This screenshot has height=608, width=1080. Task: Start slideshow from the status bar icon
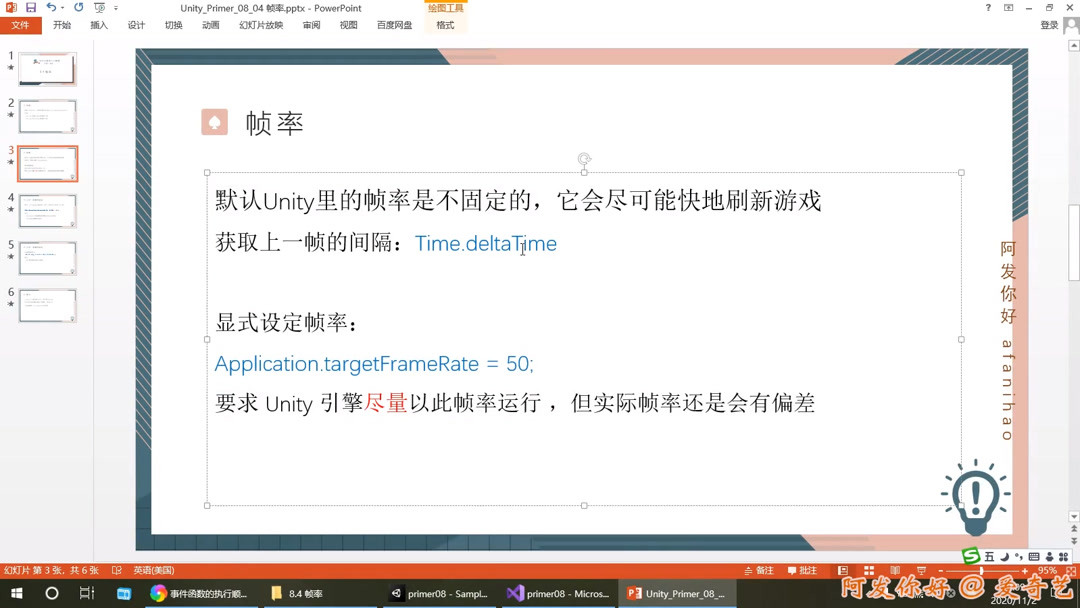click(922, 569)
